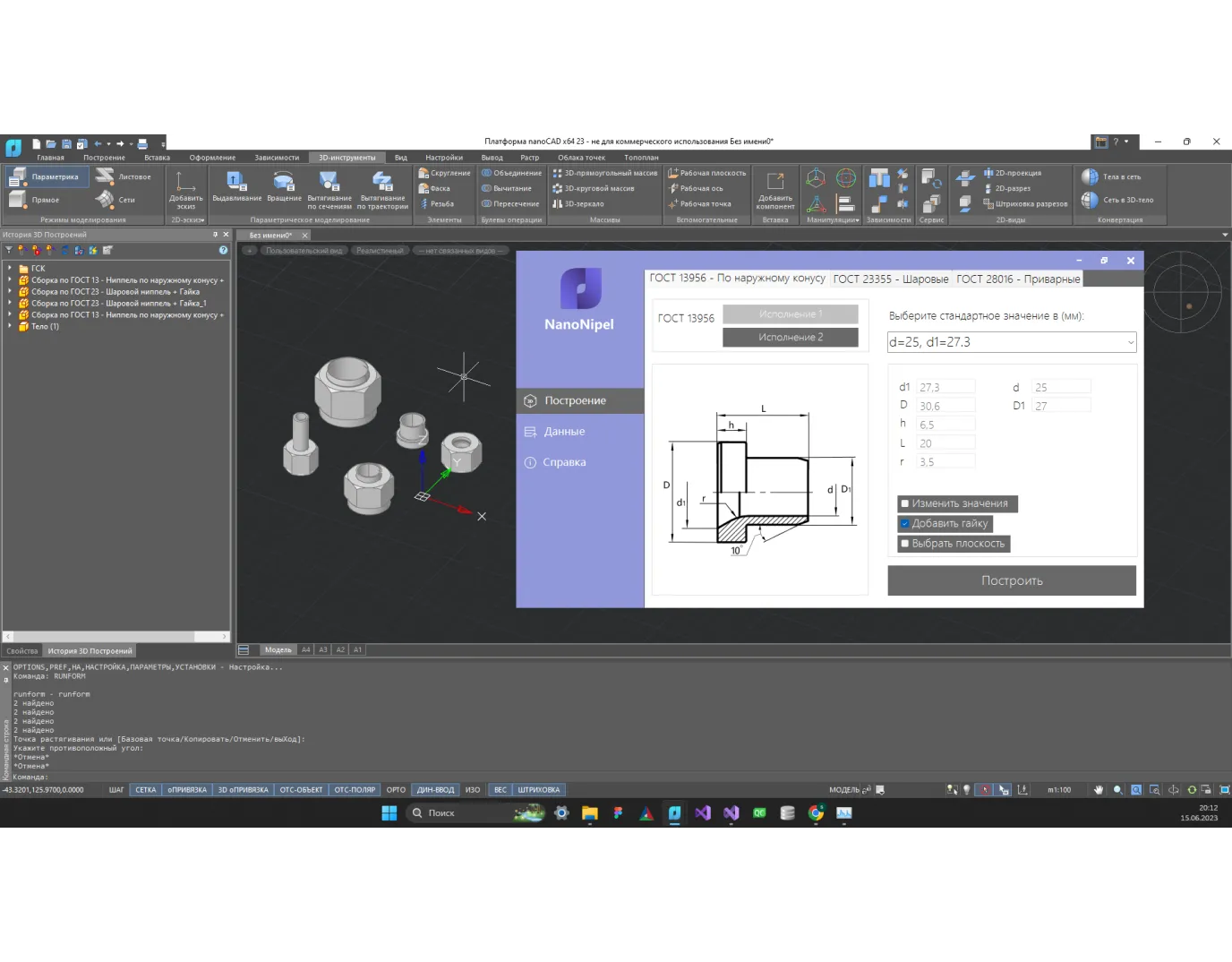Screen dimensions: 1232x962
Task: Choose Сети modeling mode
Action: point(116,200)
